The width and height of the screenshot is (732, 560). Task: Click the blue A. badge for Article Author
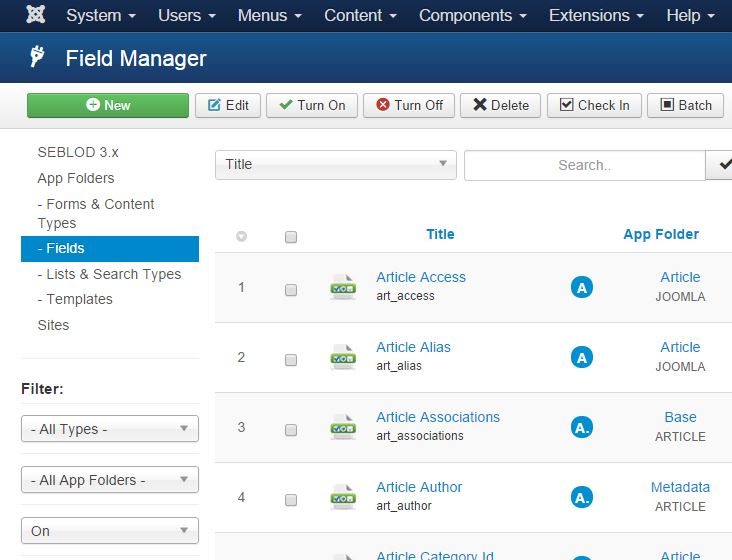[x=582, y=497]
